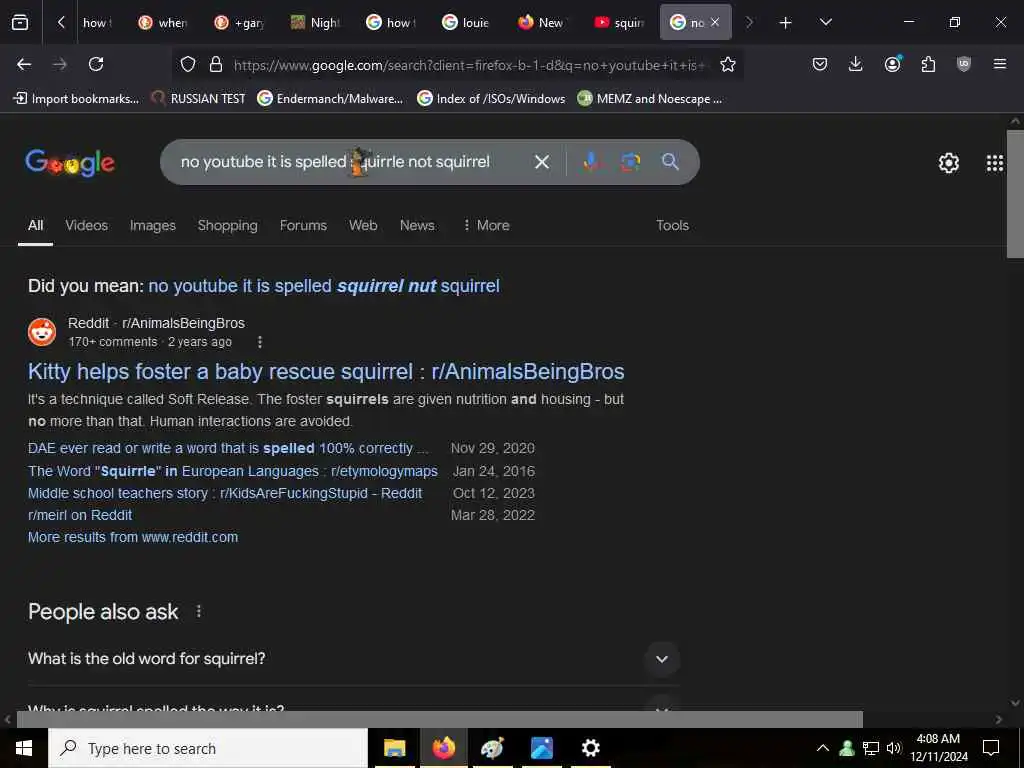This screenshot has width=1024, height=768.
Task: Open File Explorer from taskbar
Action: (394, 748)
